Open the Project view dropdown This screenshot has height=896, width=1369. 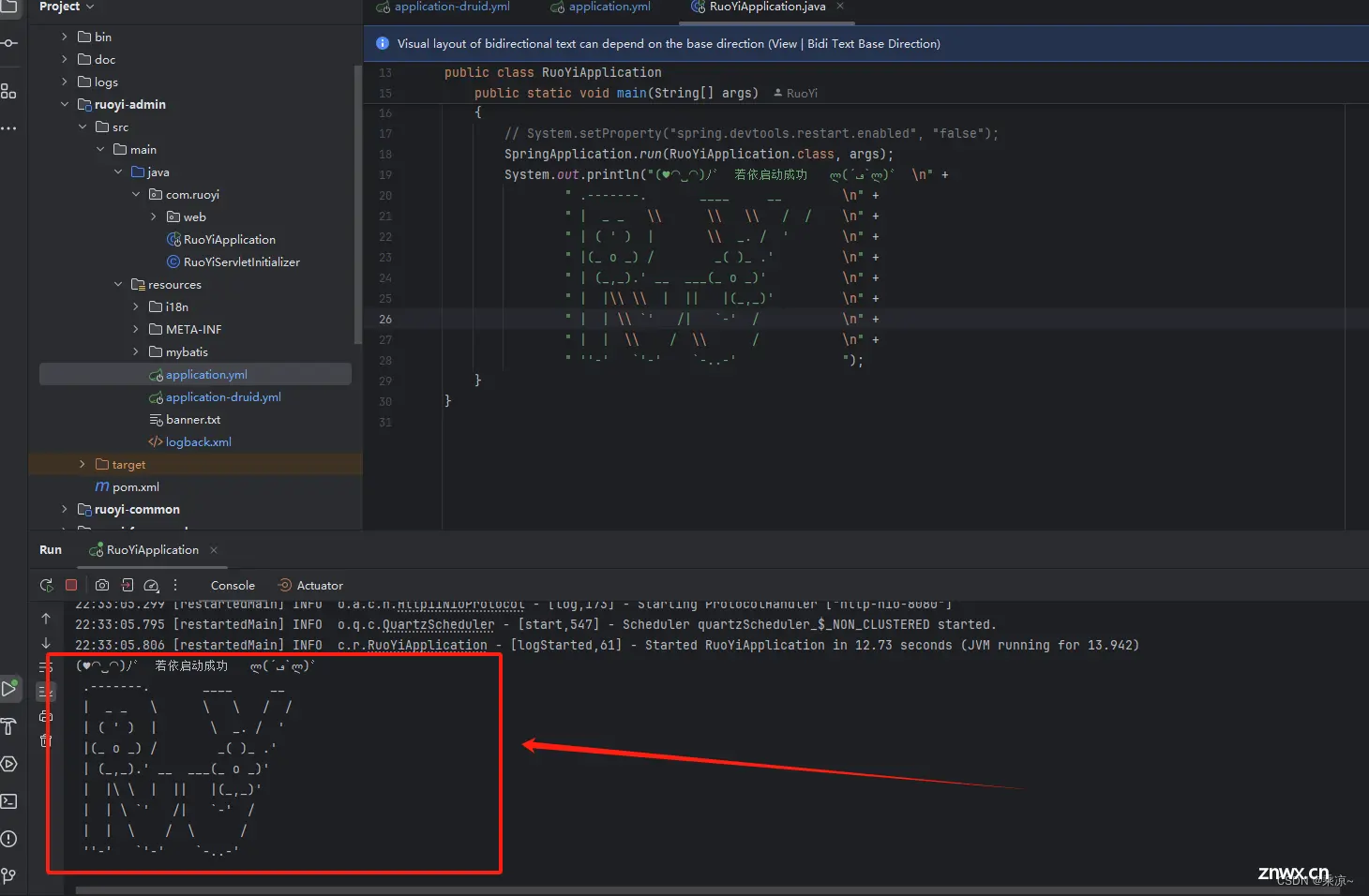tap(67, 7)
